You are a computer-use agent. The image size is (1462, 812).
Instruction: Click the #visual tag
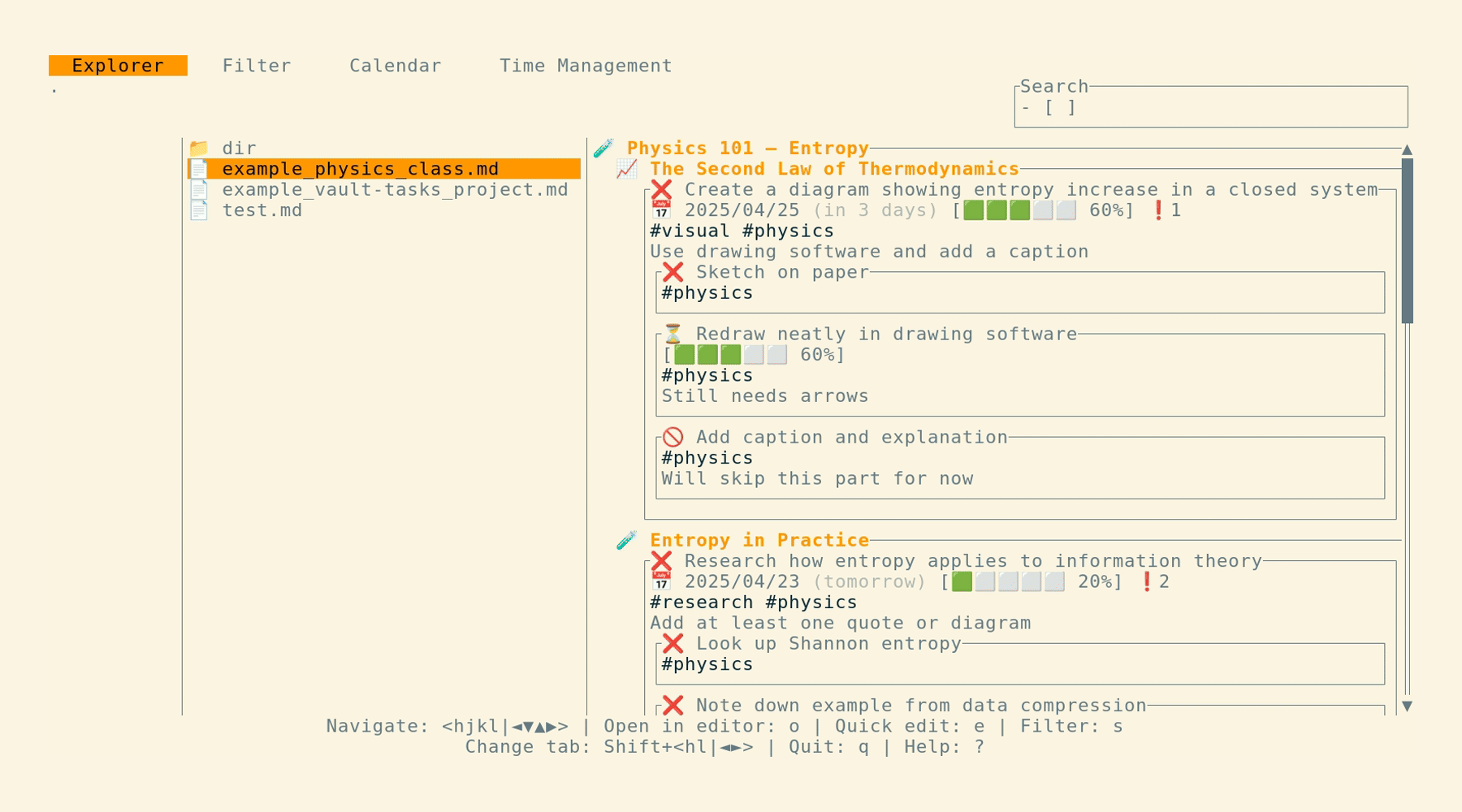coord(690,231)
